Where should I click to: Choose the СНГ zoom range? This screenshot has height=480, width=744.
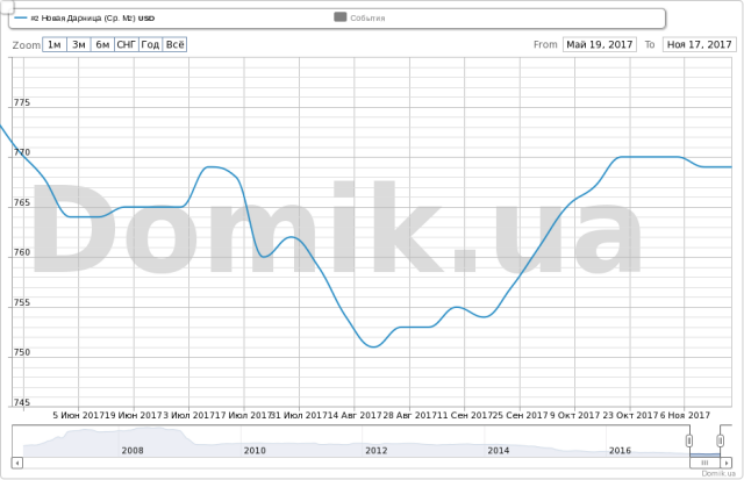pyautogui.click(x=126, y=45)
